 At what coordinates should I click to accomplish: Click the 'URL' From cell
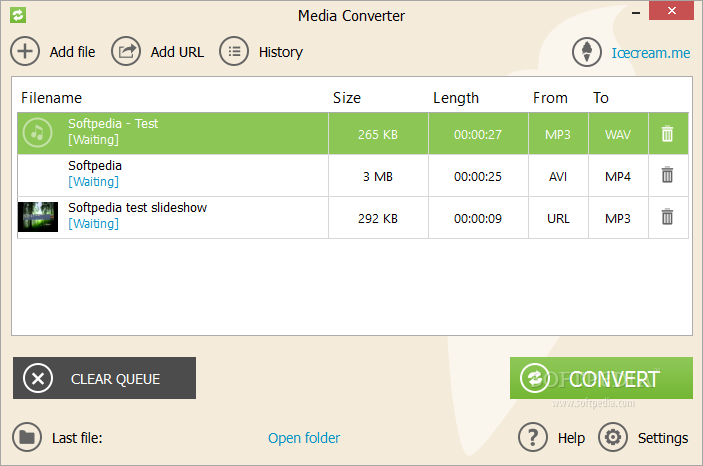558,218
